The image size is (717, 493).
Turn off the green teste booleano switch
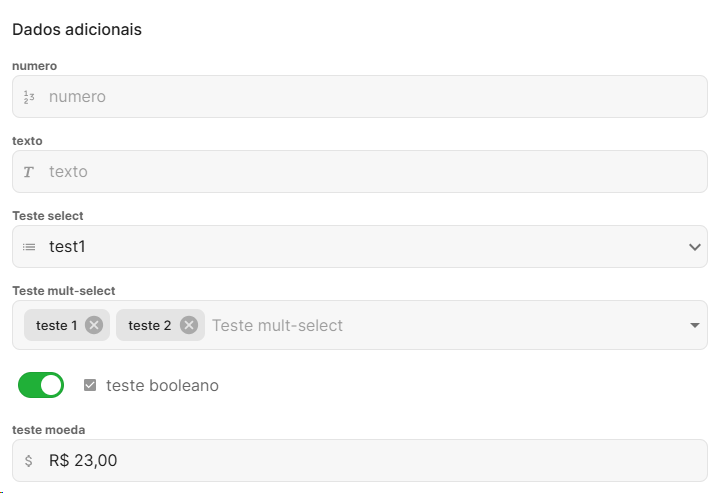click(x=41, y=385)
